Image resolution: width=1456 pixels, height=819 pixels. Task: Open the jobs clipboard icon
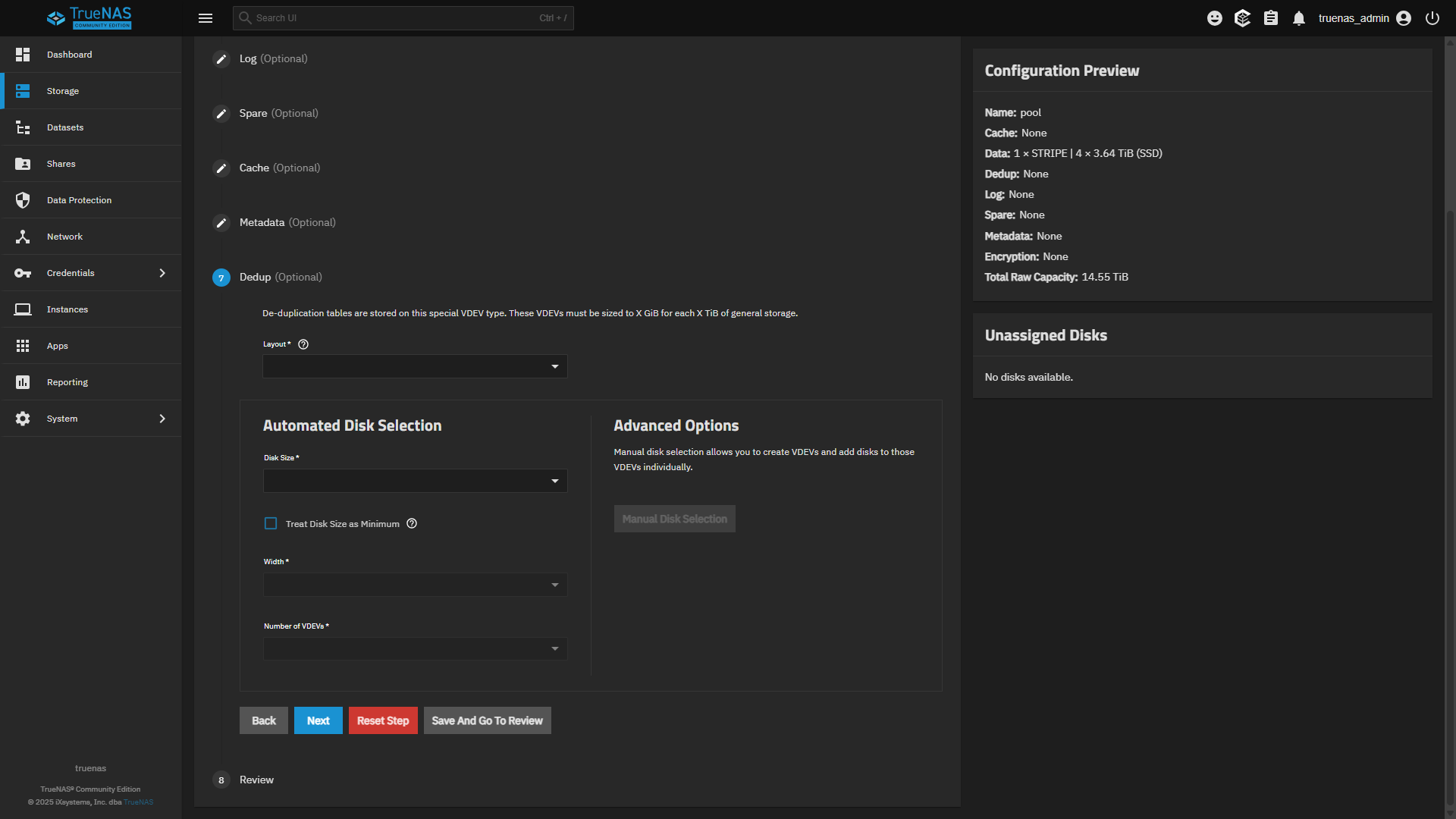pyautogui.click(x=1271, y=18)
